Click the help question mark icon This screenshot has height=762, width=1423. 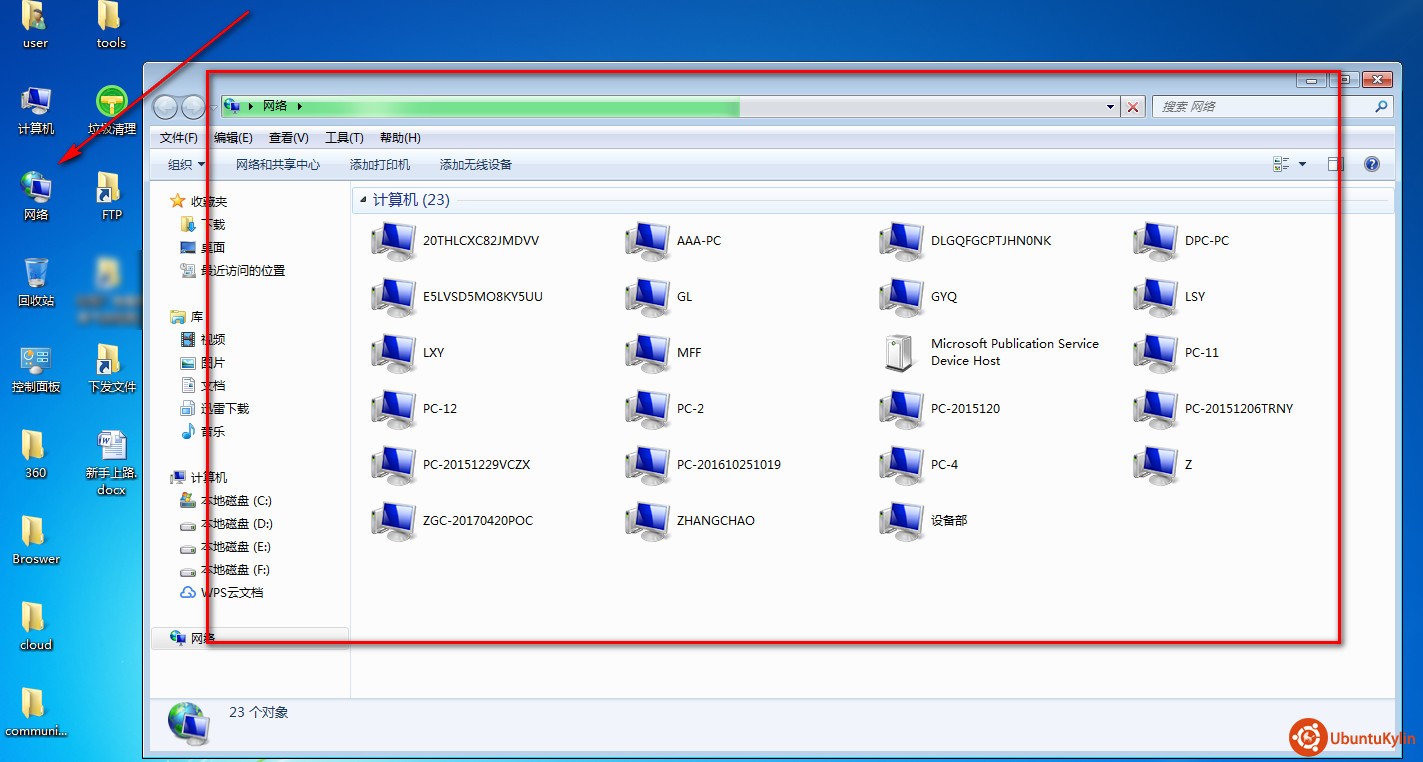(x=1372, y=164)
